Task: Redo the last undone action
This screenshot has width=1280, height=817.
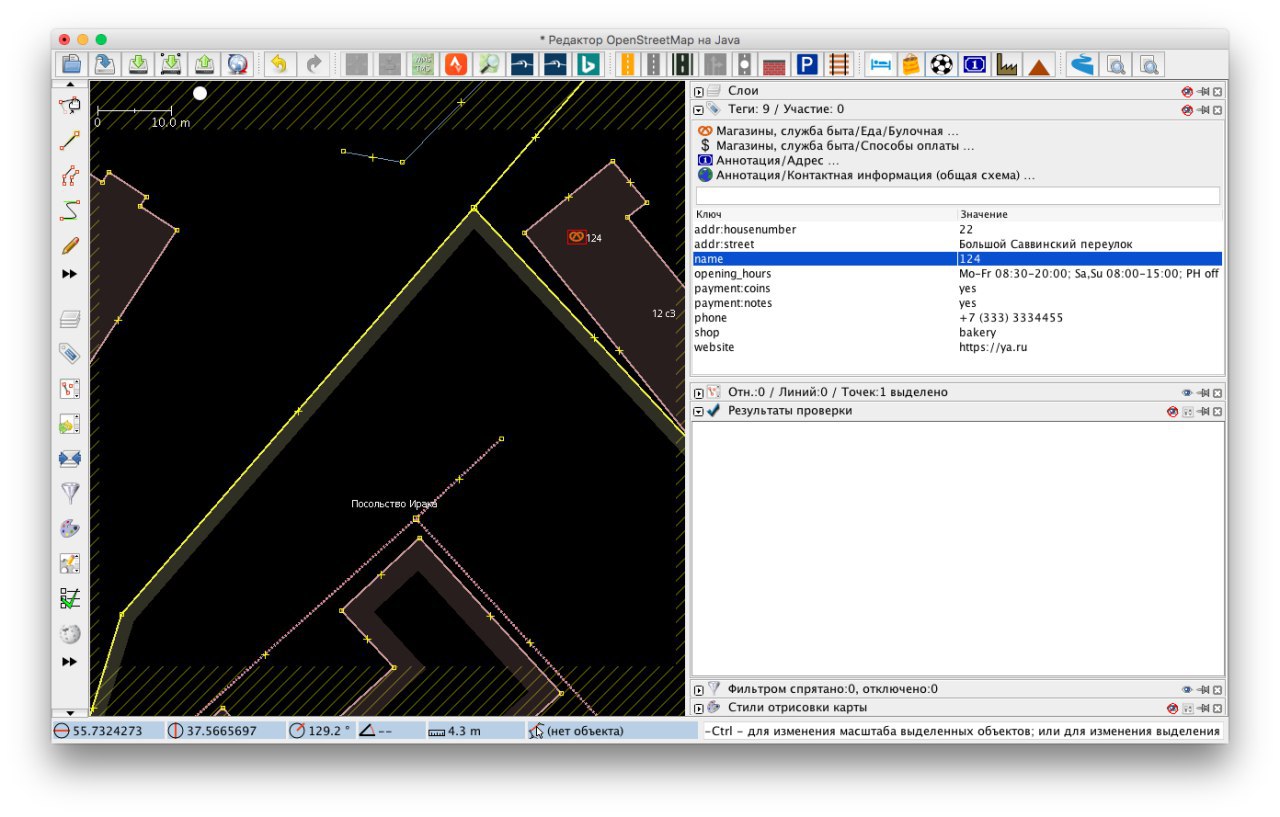Action: pyautogui.click(x=313, y=64)
